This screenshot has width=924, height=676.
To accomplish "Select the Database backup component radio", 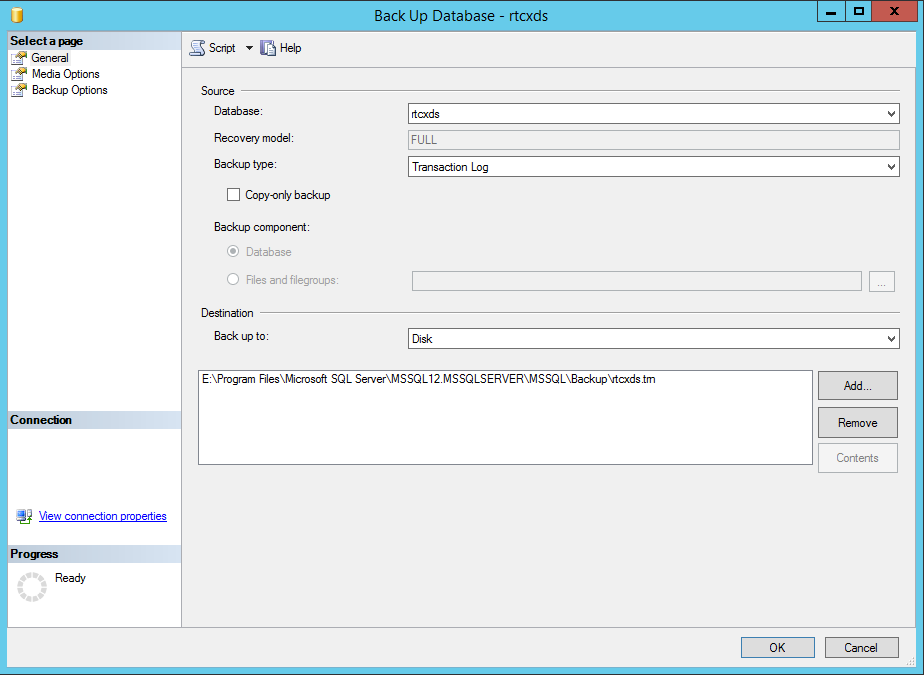I will (233, 252).
